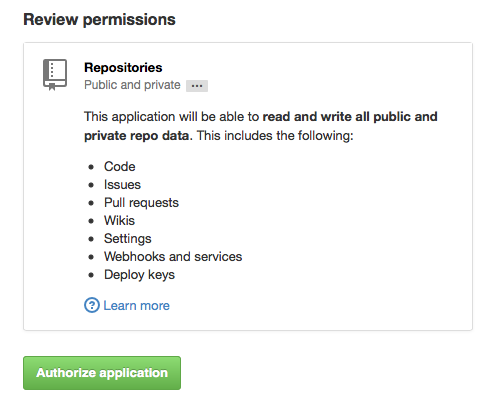This screenshot has height=404, width=493.
Task: Open the Learn more link
Action: (136, 305)
